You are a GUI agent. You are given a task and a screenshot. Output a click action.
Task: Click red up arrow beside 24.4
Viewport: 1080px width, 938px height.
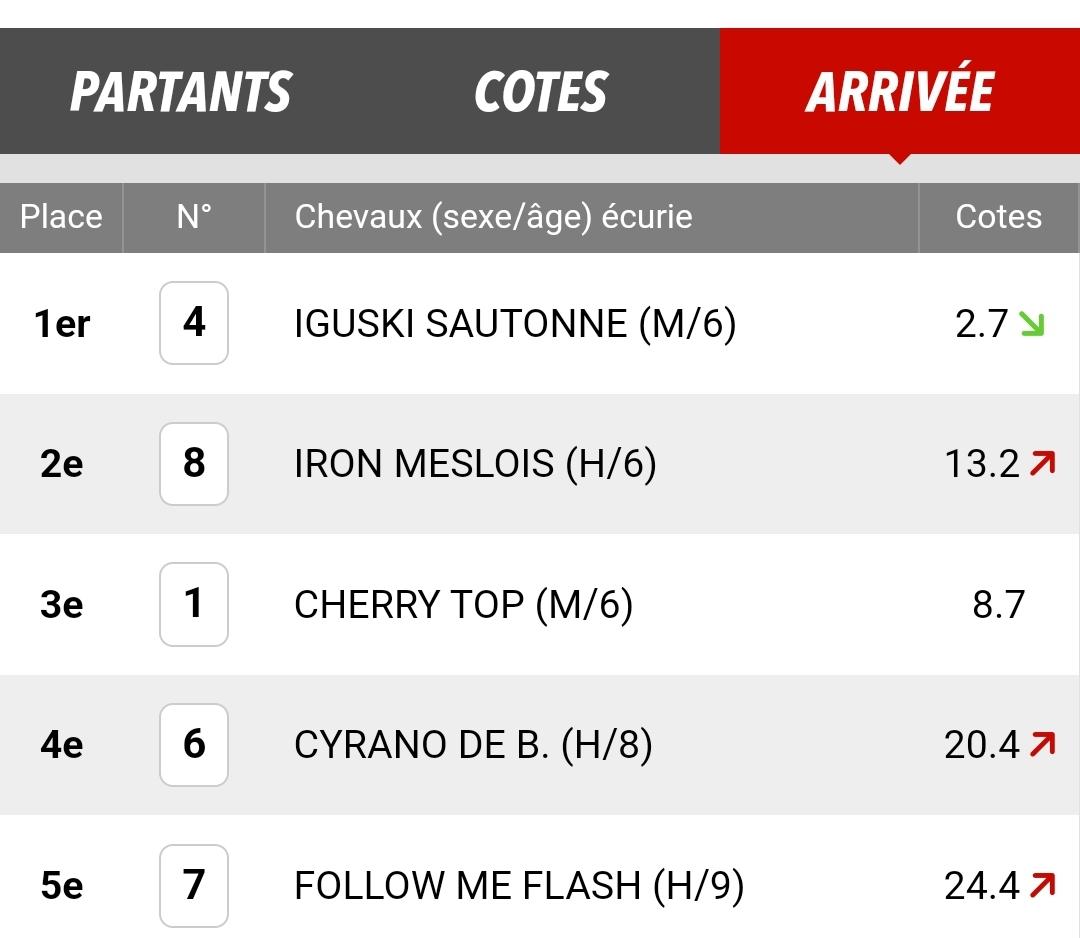point(1043,885)
